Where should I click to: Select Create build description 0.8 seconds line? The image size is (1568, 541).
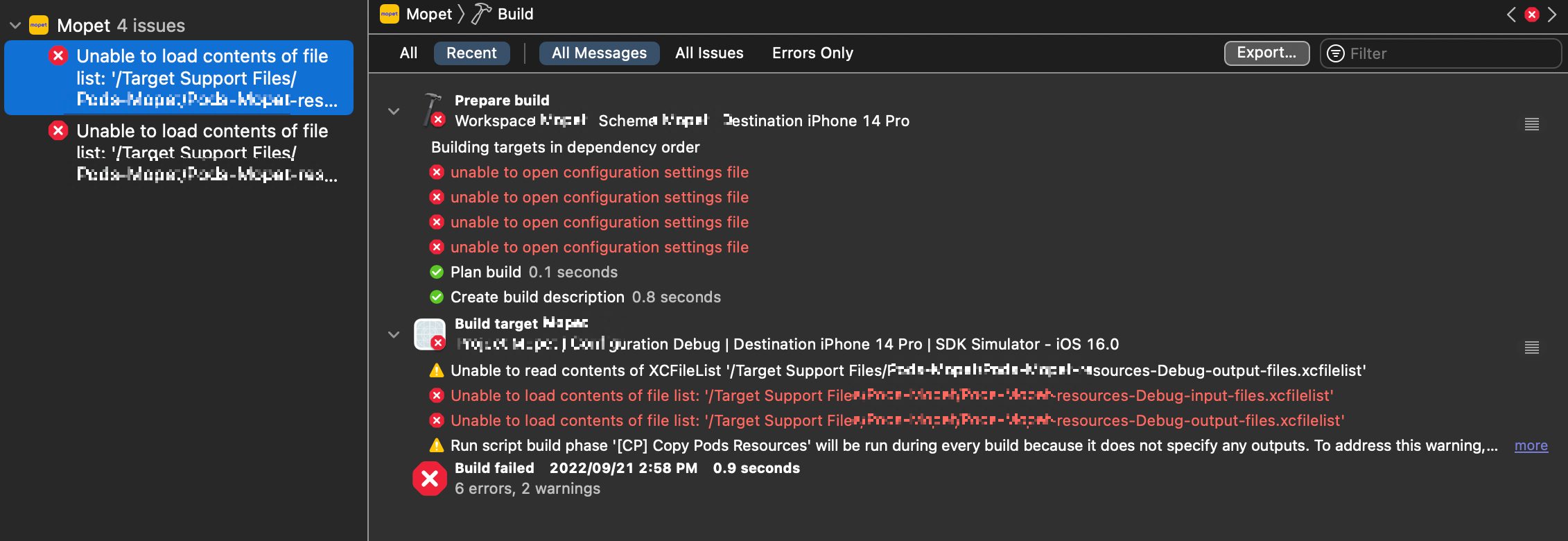[586, 297]
